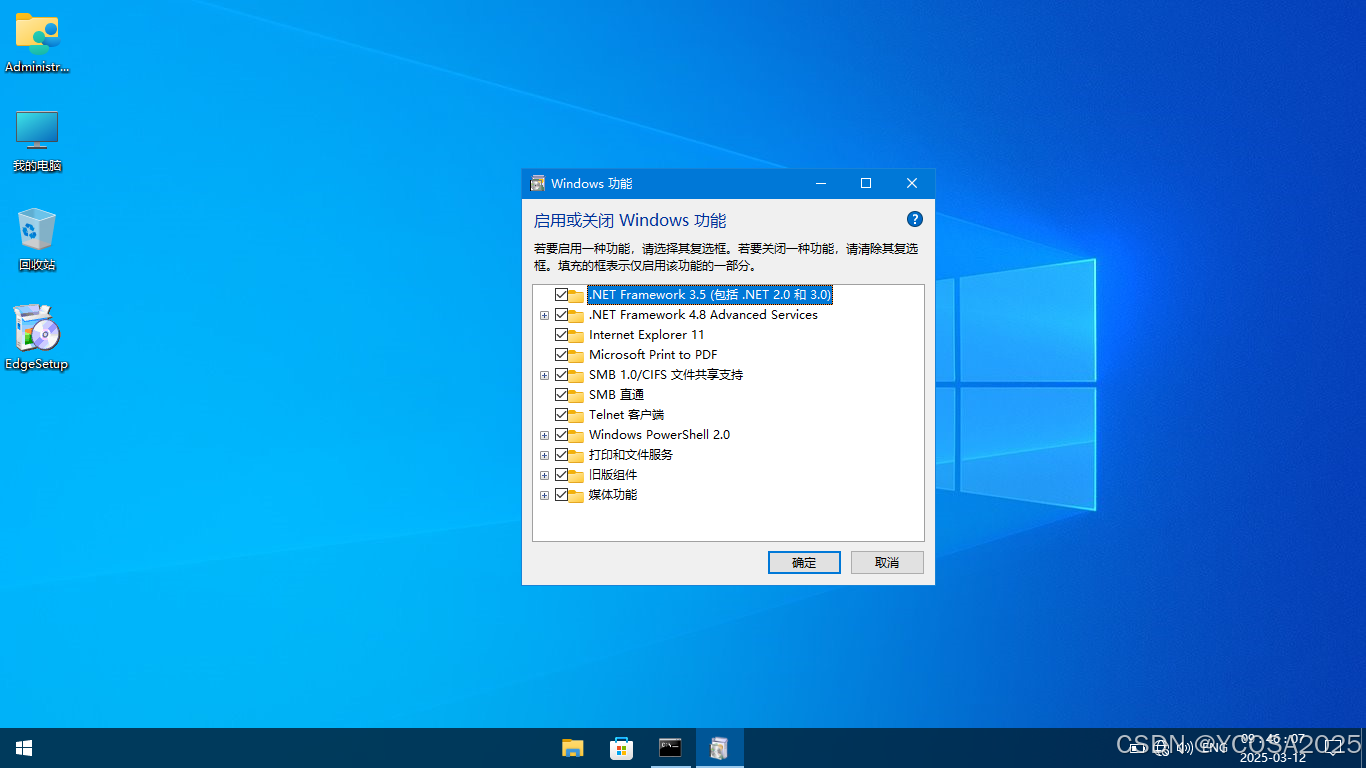
Task: Click the network icon in system tray
Action: tap(1161, 747)
